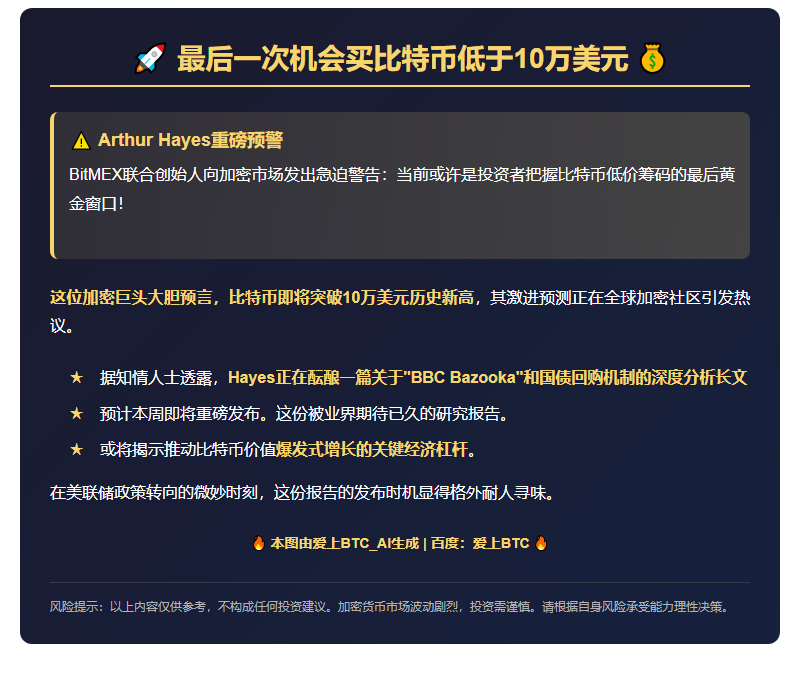Viewport: 800px width, 675px height.
Task: Click the headline 最后一次机会买比特币低于10万美元
Action: pos(403,59)
